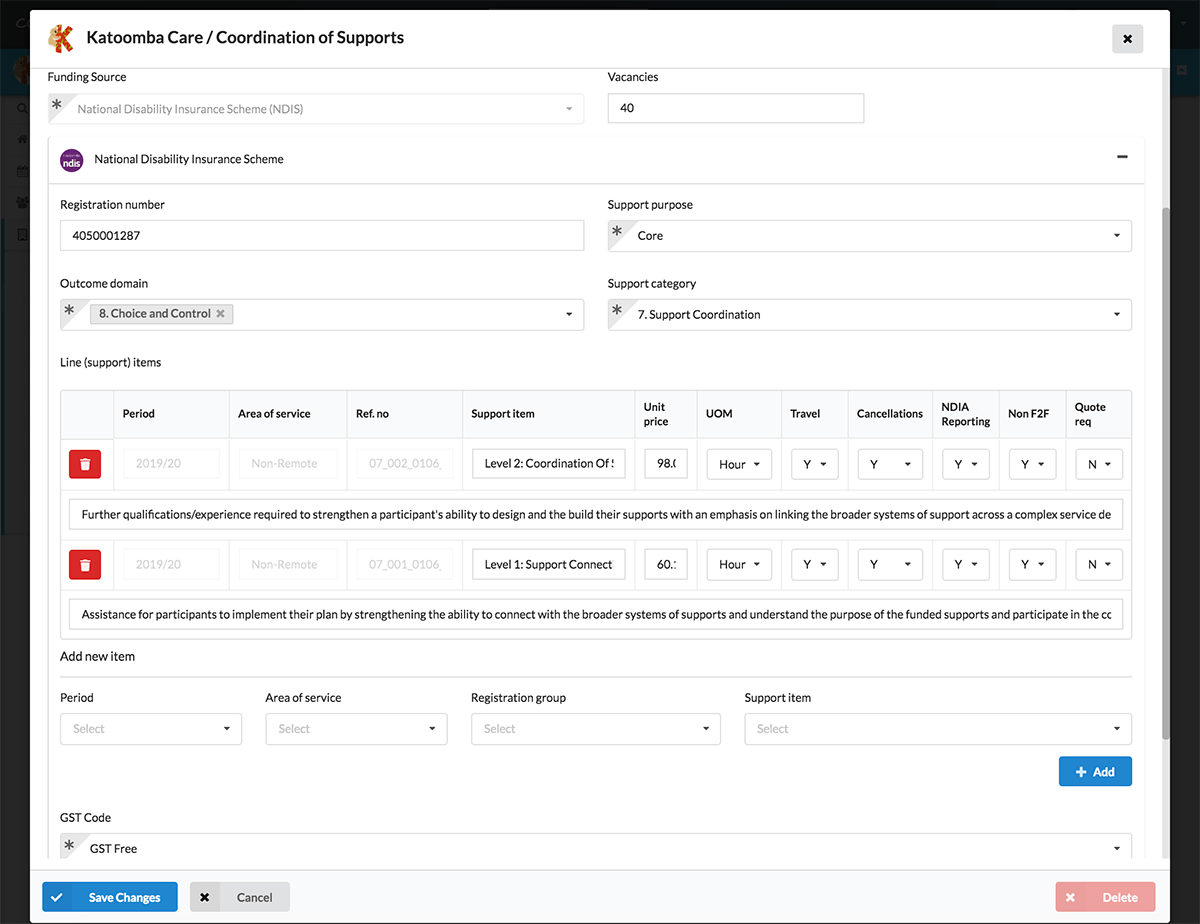1200x924 pixels.
Task: Open UOM dropdown for Level 2 item
Action: click(x=739, y=464)
